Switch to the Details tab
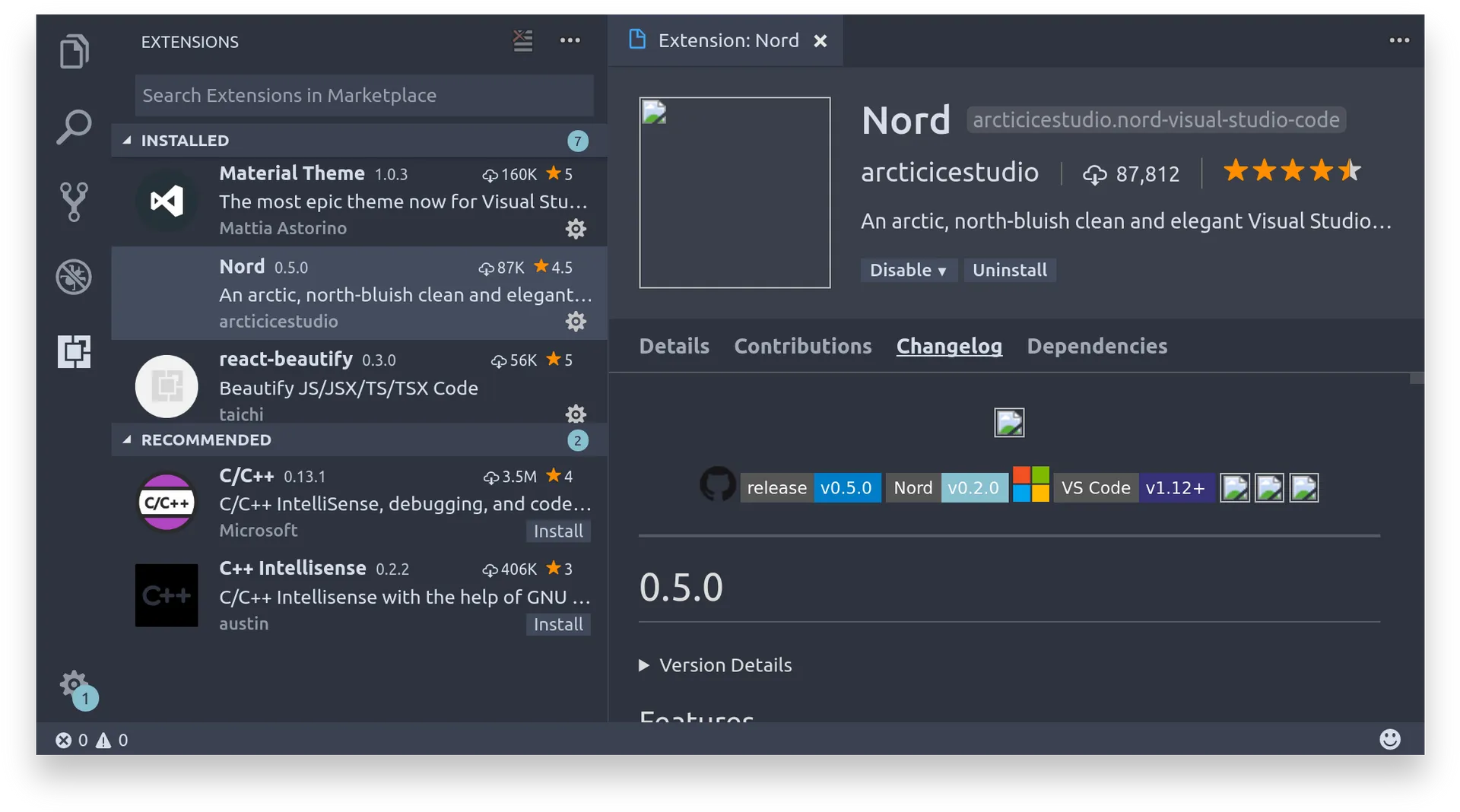This screenshot has height=812, width=1460. (674, 346)
